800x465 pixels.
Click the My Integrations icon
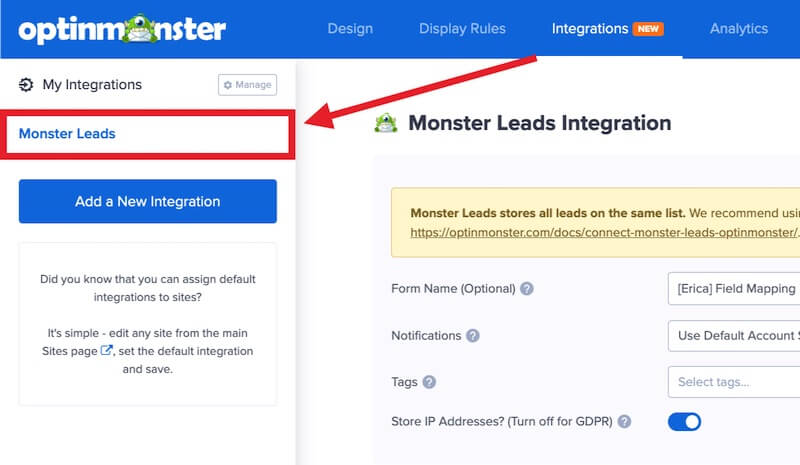point(26,85)
